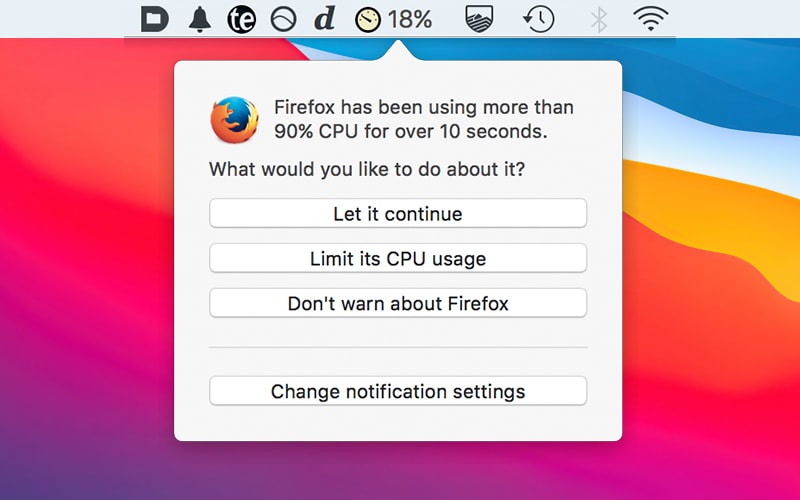Click the circle icon left of italic d
Viewport: 800px width, 500px height.
click(x=284, y=19)
